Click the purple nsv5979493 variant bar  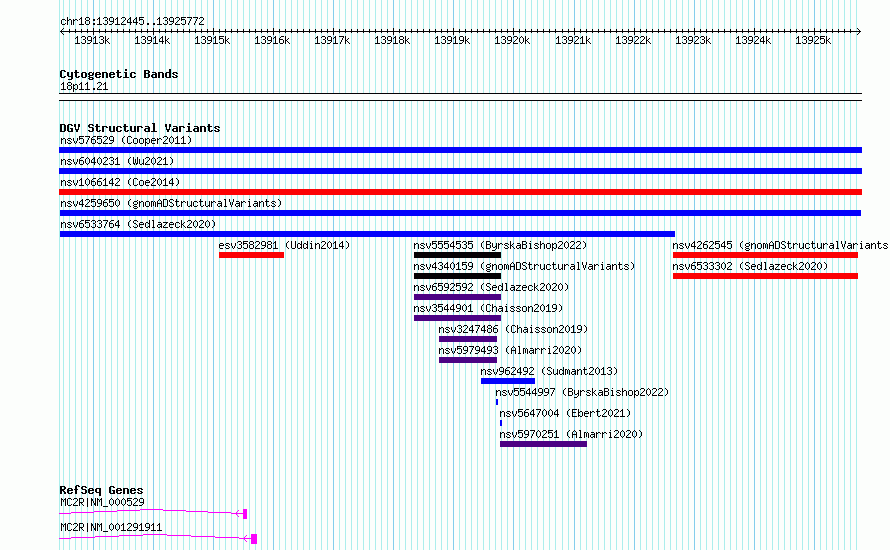click(468, 360)
